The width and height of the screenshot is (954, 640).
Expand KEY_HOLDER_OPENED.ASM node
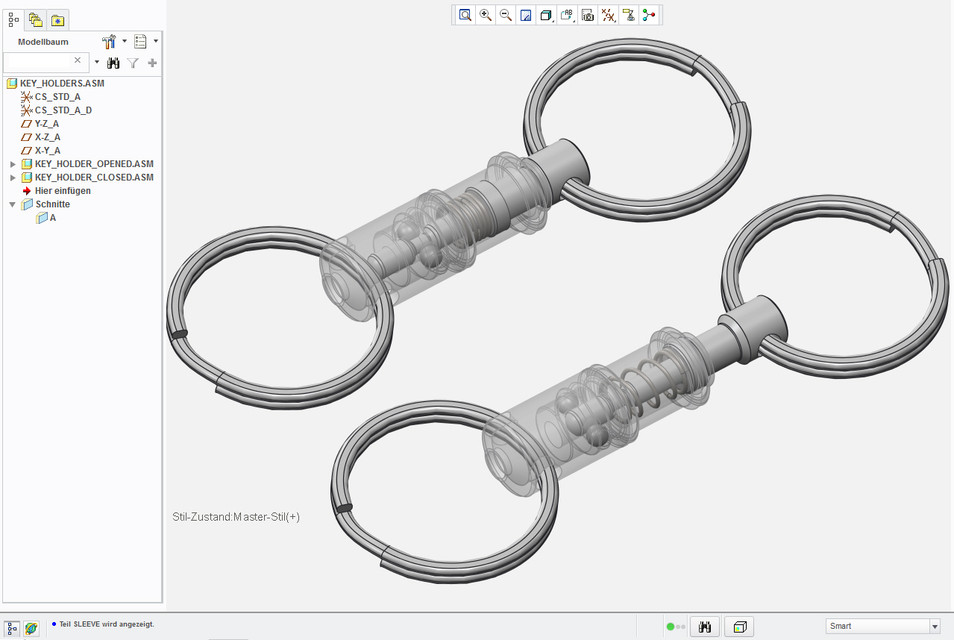point(13,164)
